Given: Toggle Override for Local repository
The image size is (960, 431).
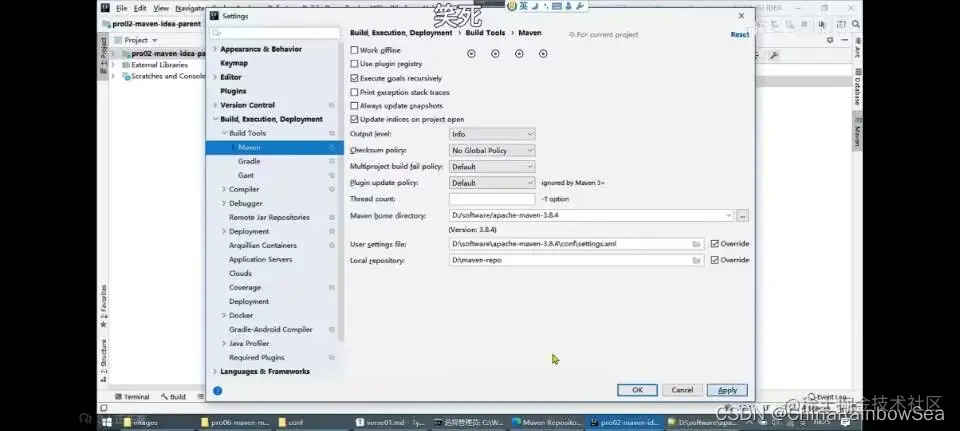Looking at the screenshot, I should 714,260.
